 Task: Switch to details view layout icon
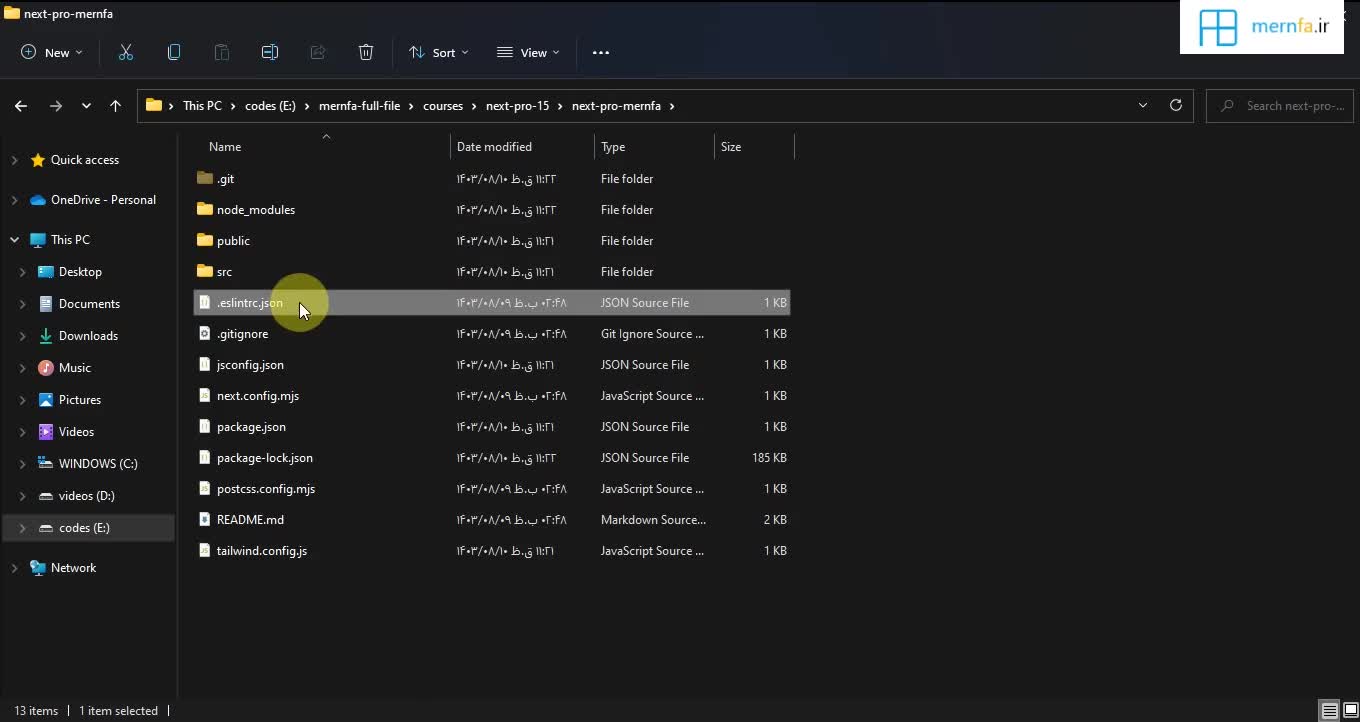click(x=1329, y=711)
